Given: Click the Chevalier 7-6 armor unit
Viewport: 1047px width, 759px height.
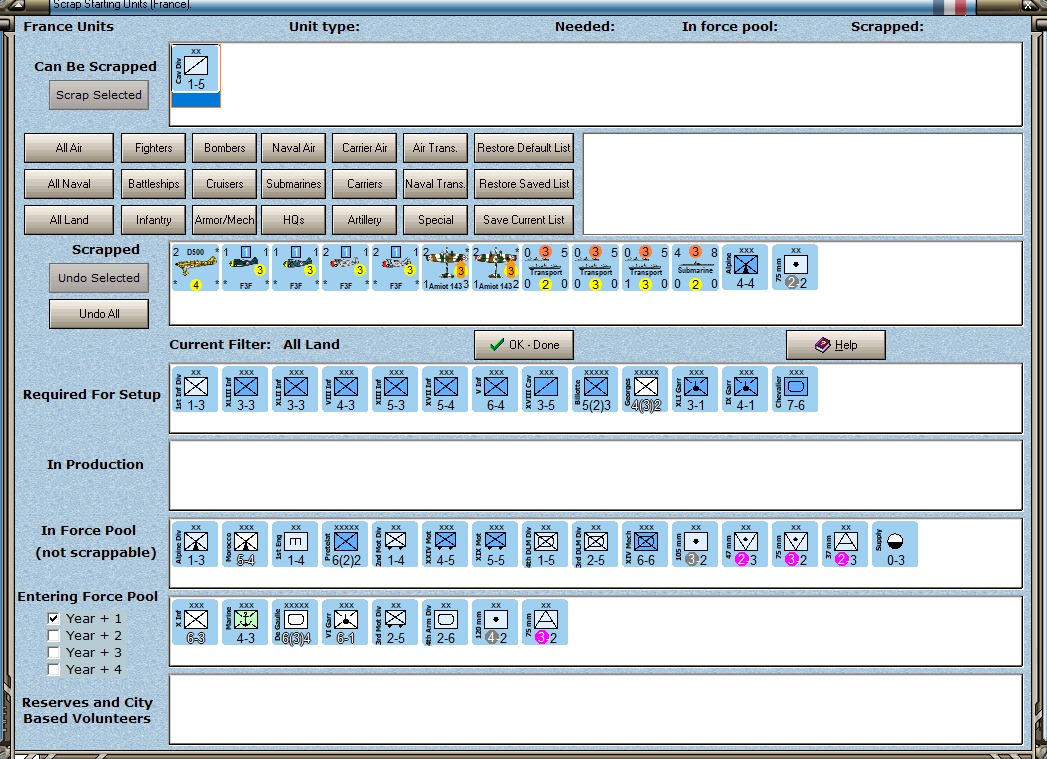Looking at the screenshot, I should pyautogui.click(x=795, y=390).
